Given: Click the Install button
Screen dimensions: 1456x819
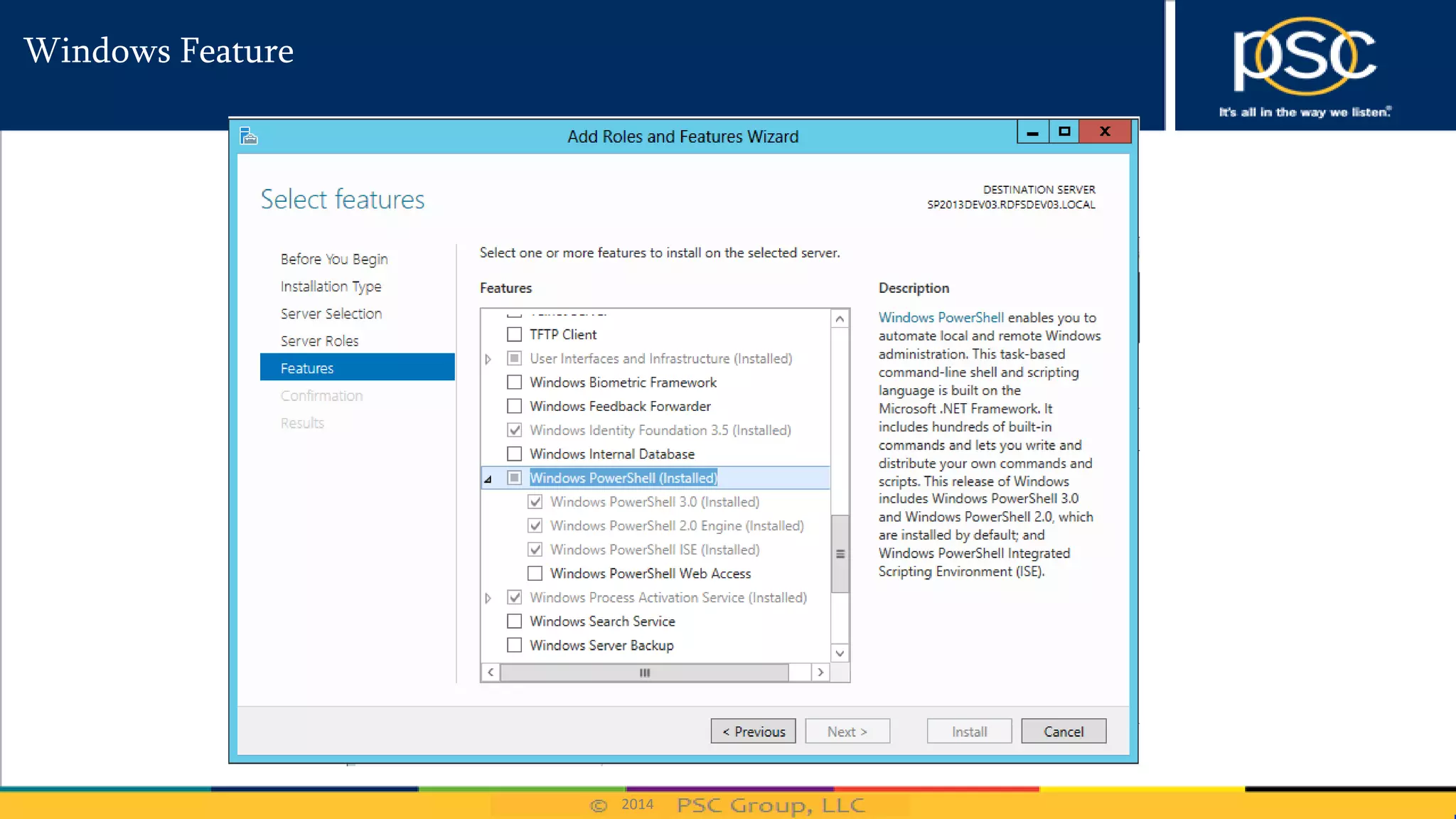Looking at the screenshot, I should 969,732.
